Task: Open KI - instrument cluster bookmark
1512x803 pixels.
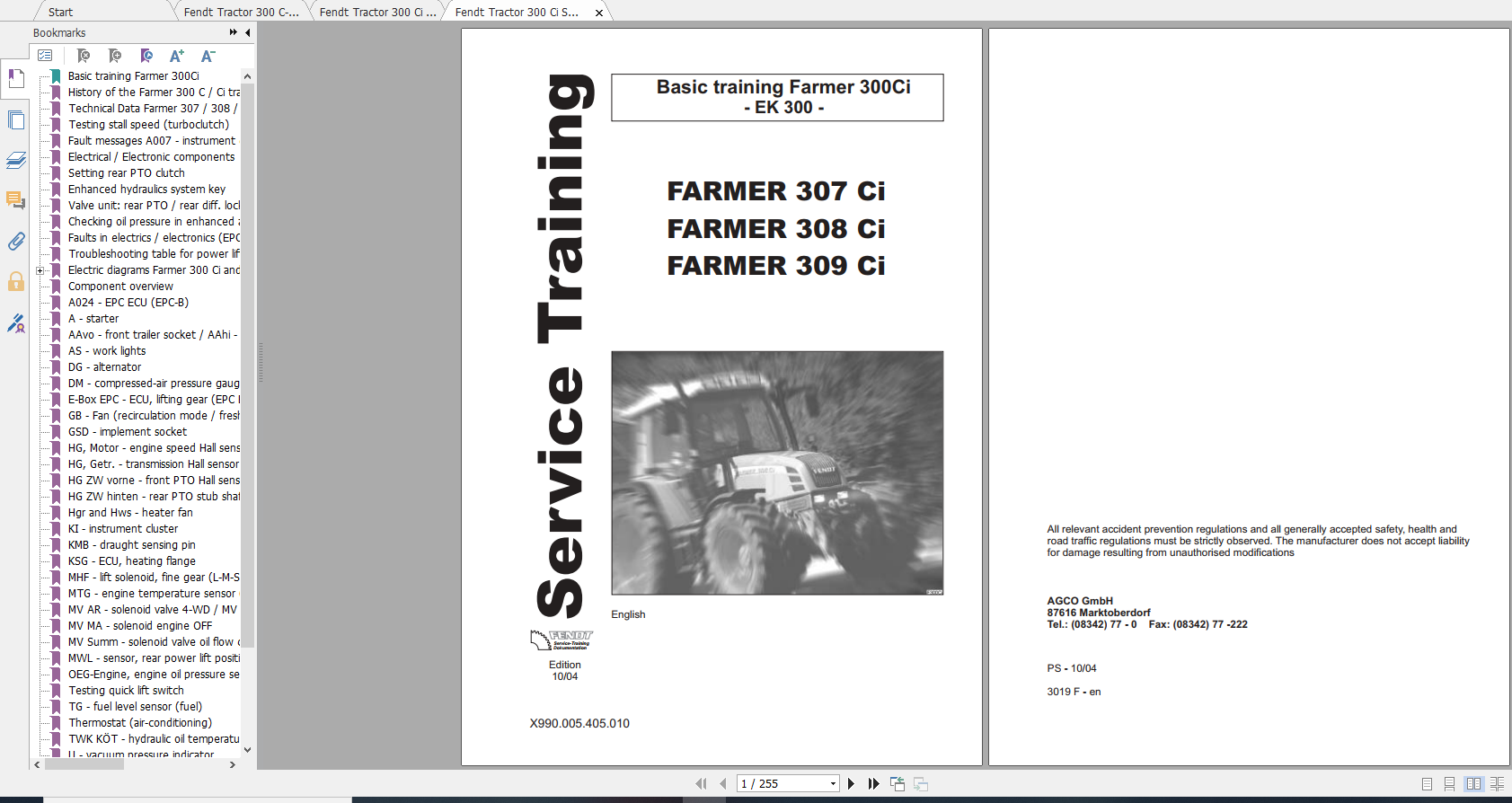Action: (x=122, y=529)
